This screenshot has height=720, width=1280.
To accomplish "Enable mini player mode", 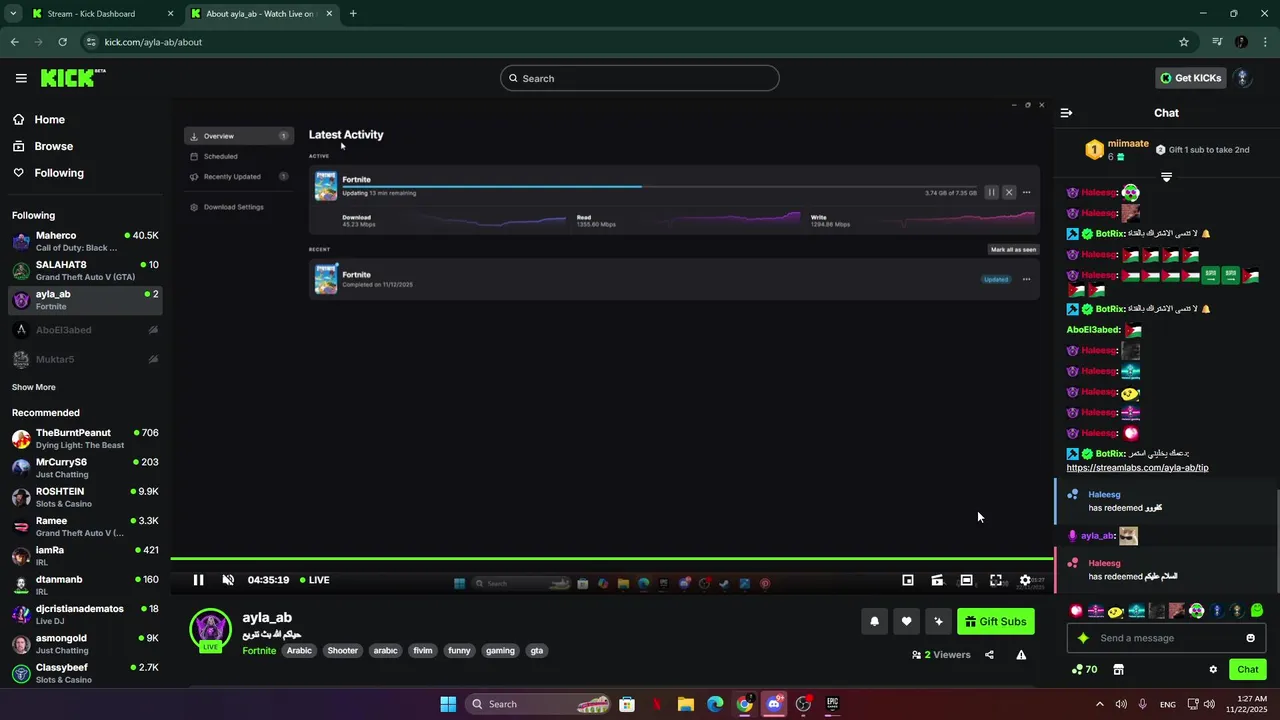I will point(908,580).
